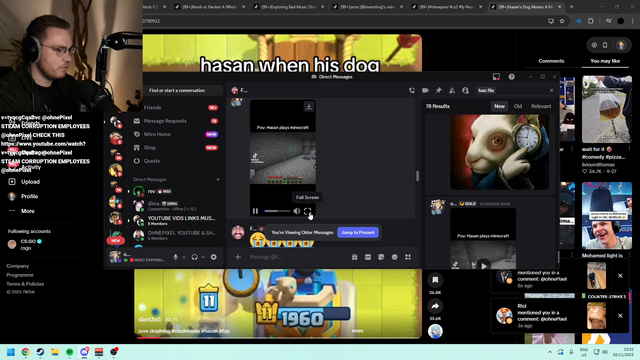
Task: Open Discord inbox icon in title bar
Action: pyautogui.click(x=496, y=77)
